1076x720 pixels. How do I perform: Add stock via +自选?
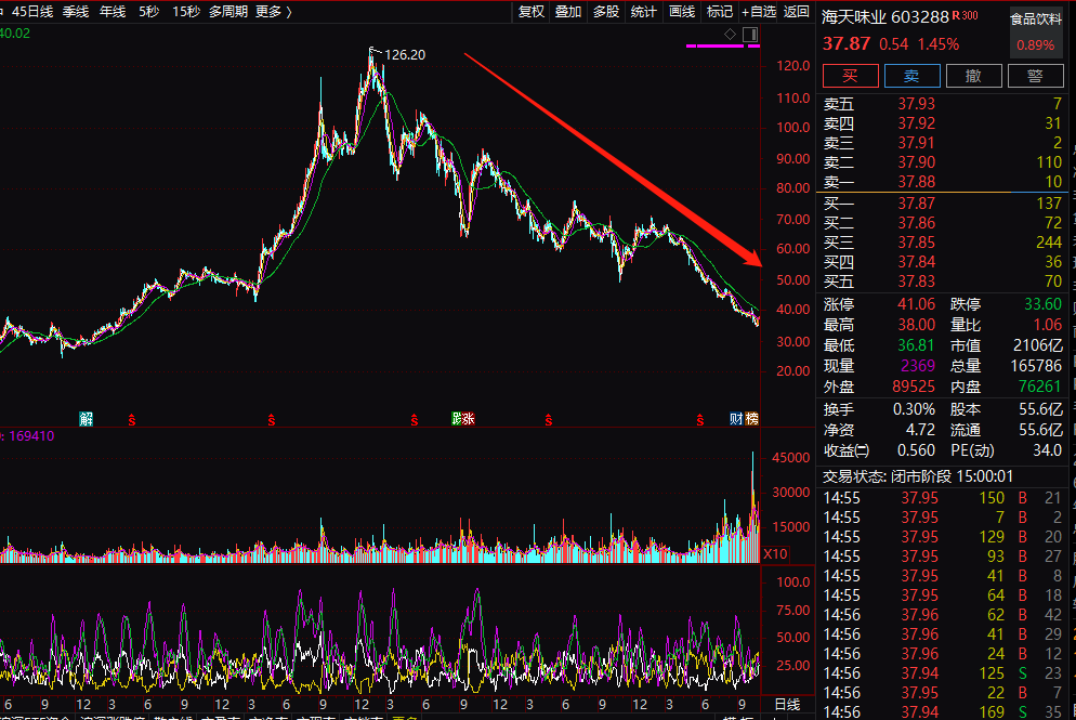click(x=758, y=12)
